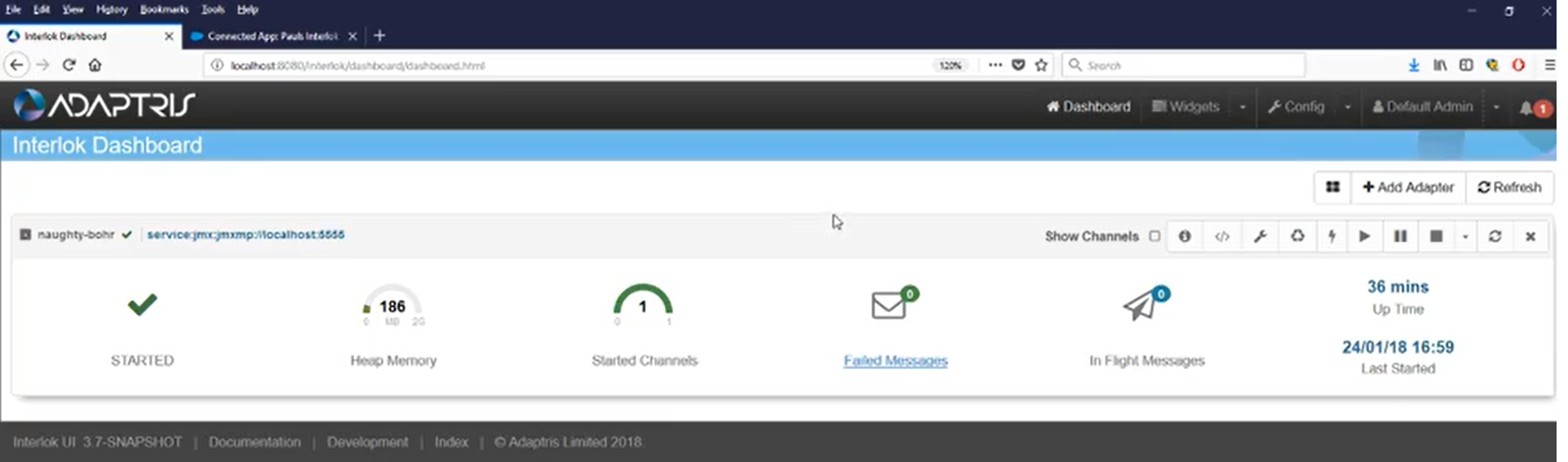Close the Connected App browser tab

coord(354,36)
